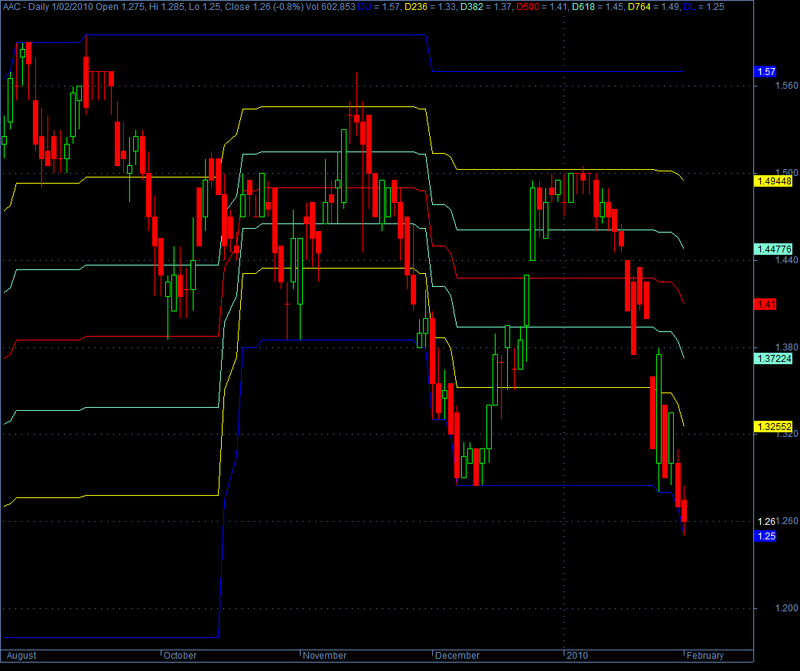800x671 pixels.
Task: Click the DU = 1.57 indicator in header
Action: pyautogui.click(x=379, y=7)
